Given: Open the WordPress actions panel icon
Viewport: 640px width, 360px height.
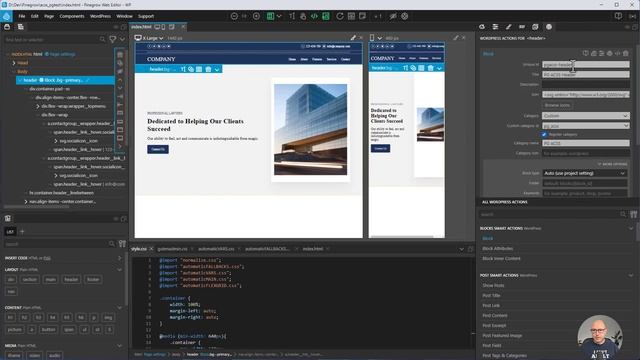Looking at the screenshot, I should pyautogui.click(x=549, y=27).
